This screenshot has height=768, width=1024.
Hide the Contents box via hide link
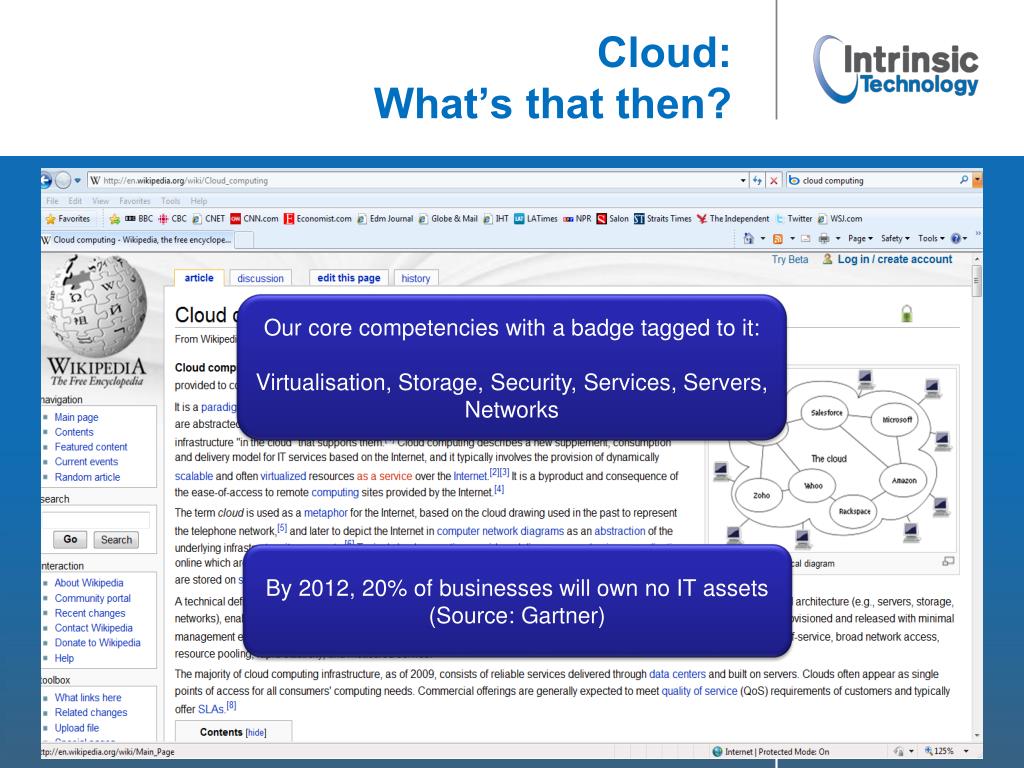256,733
